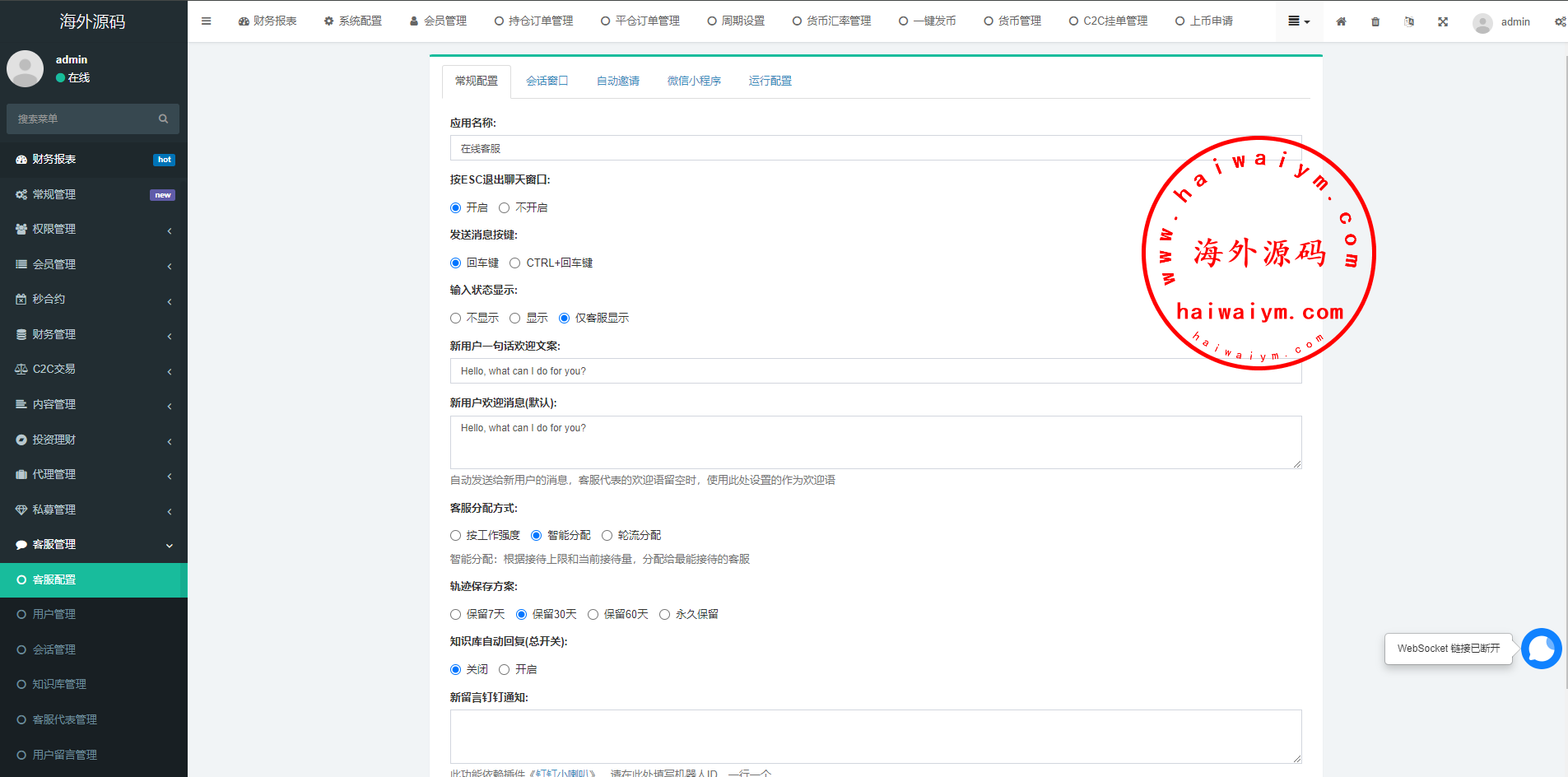Select the CTRL+回车键 send option

[515, 263]
